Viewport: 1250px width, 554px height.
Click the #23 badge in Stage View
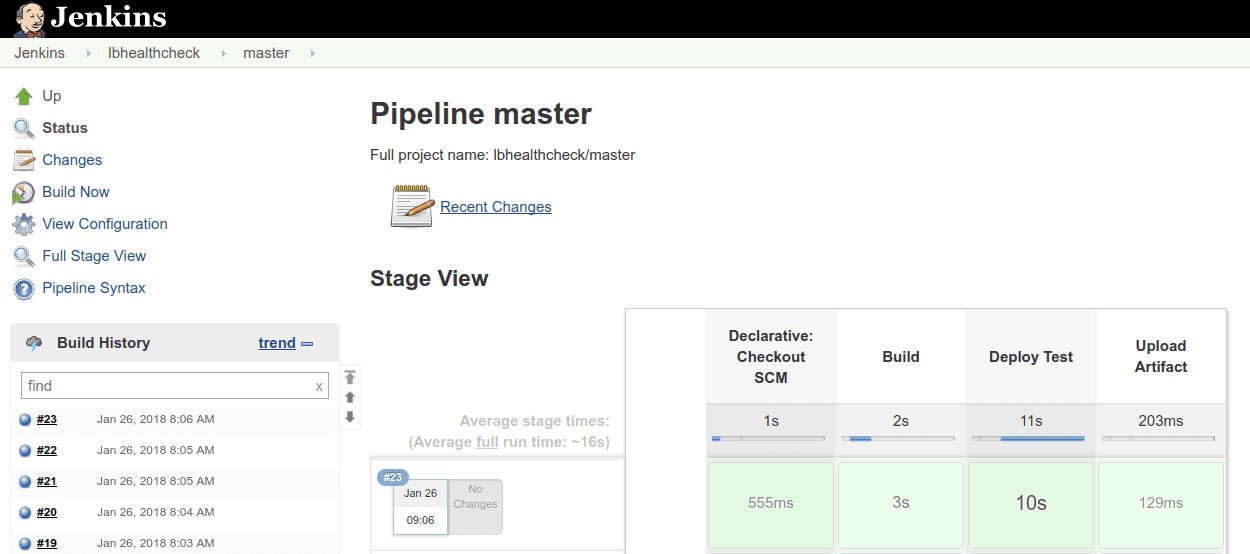coord(393,477)
